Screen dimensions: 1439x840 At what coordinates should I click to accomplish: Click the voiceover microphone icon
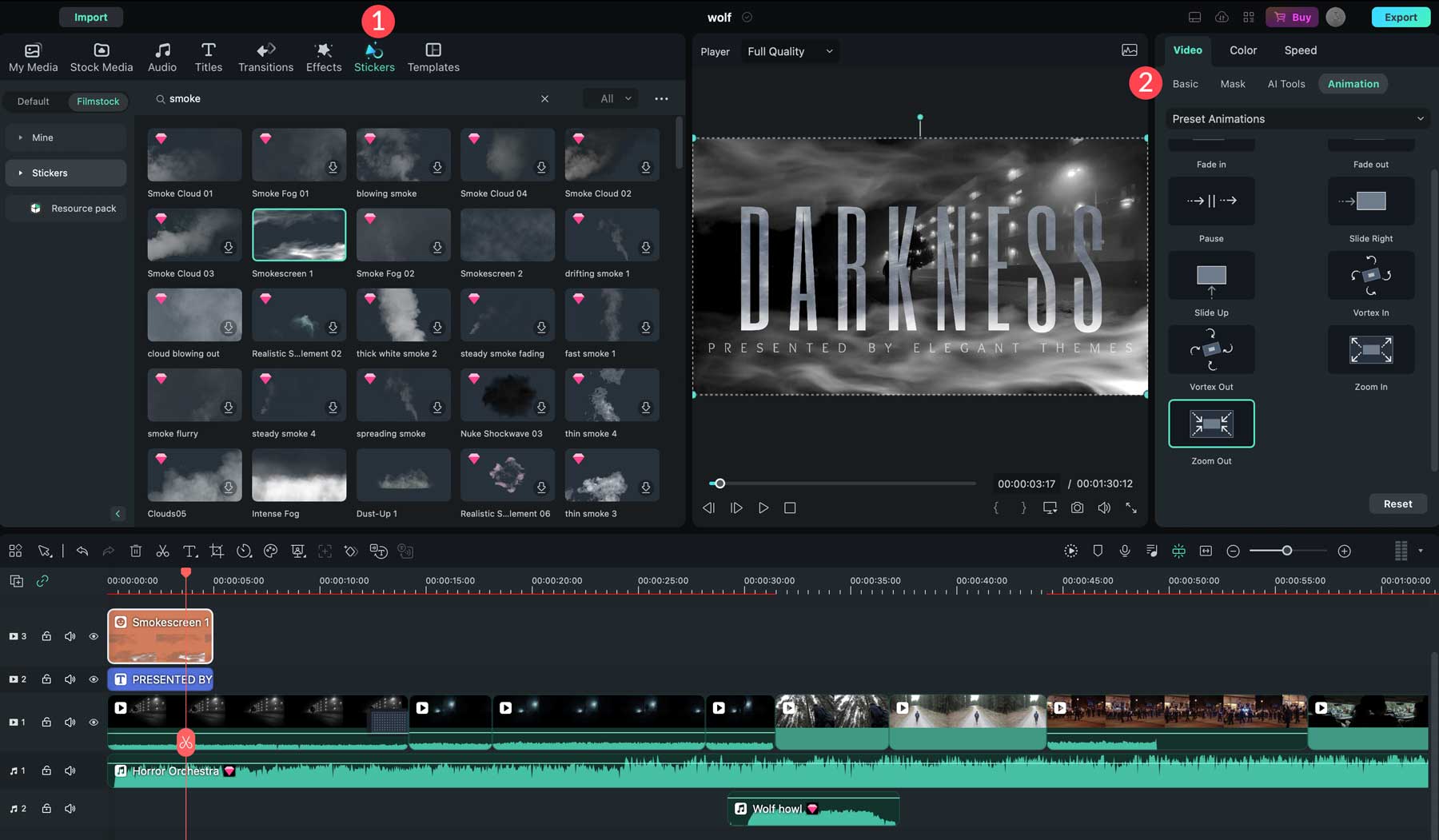point(1124,551)
